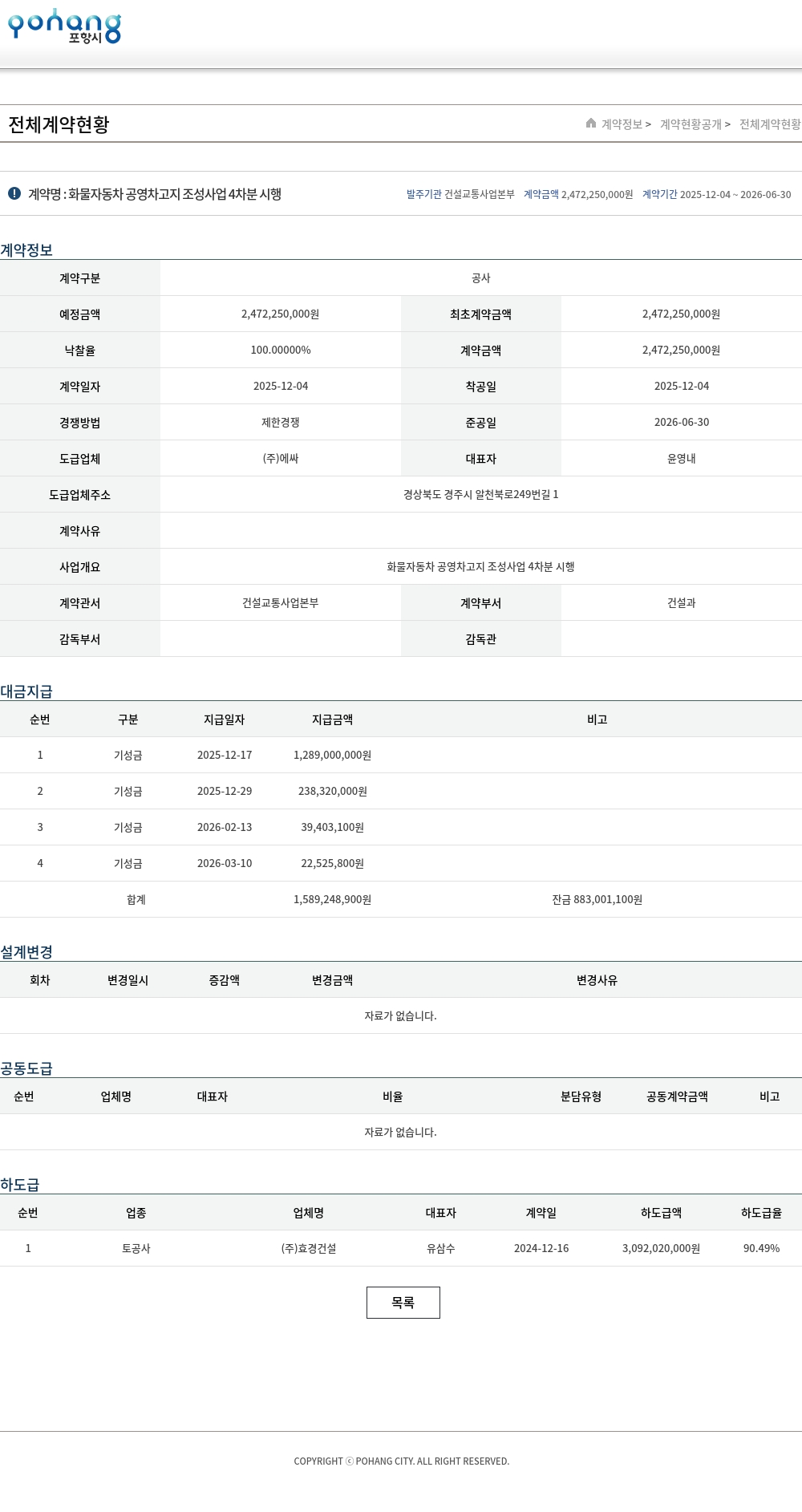Image resolution: width=802 pixels, height=1512 pixels.
Task: Select the 잔금 883,001,100원 remaining balance cell
Action: click(x=597, y=900)
